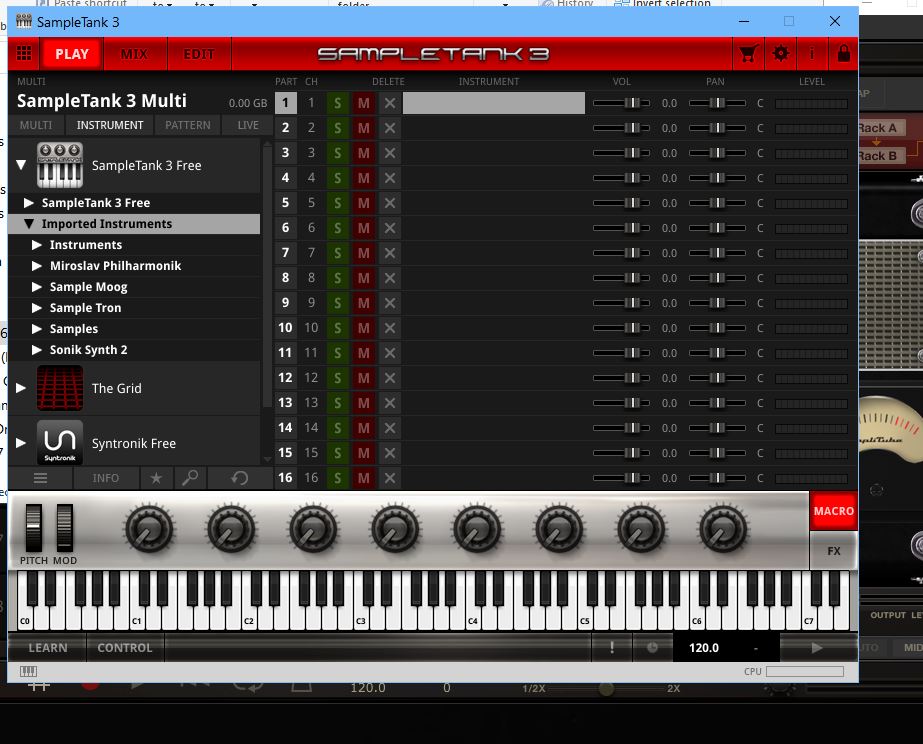Screen dimensions: 923x744
Task: Click the keyboard icon in status bar
Action: [x=28, y=671]
